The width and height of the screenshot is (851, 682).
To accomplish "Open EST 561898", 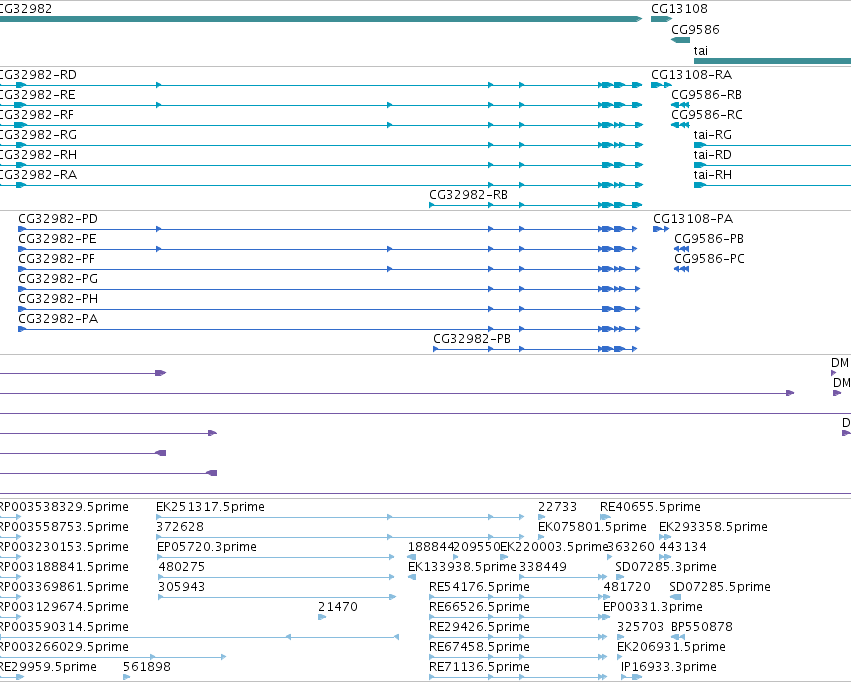I will (147, 667).
